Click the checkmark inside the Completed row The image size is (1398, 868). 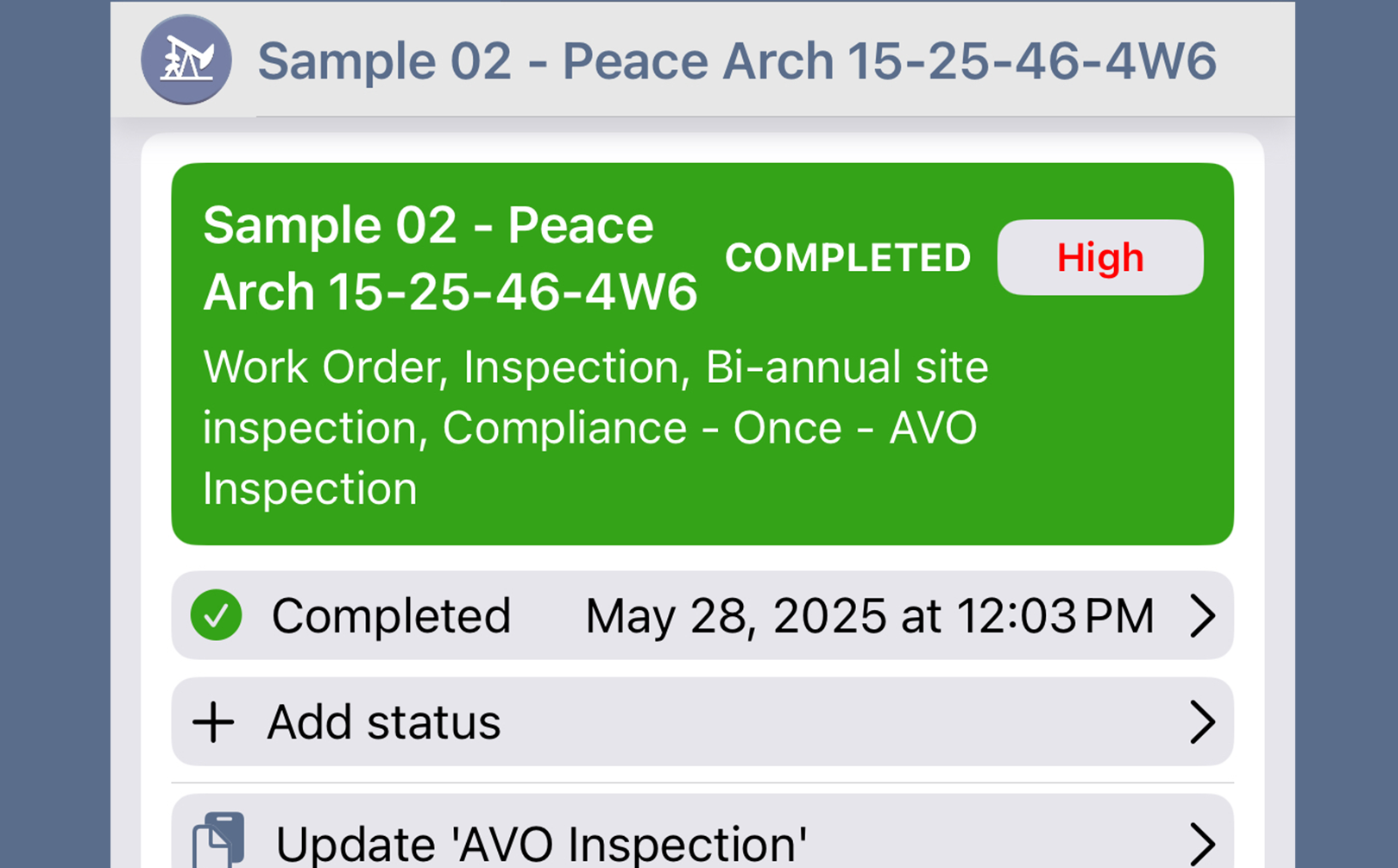coord(215,616)
